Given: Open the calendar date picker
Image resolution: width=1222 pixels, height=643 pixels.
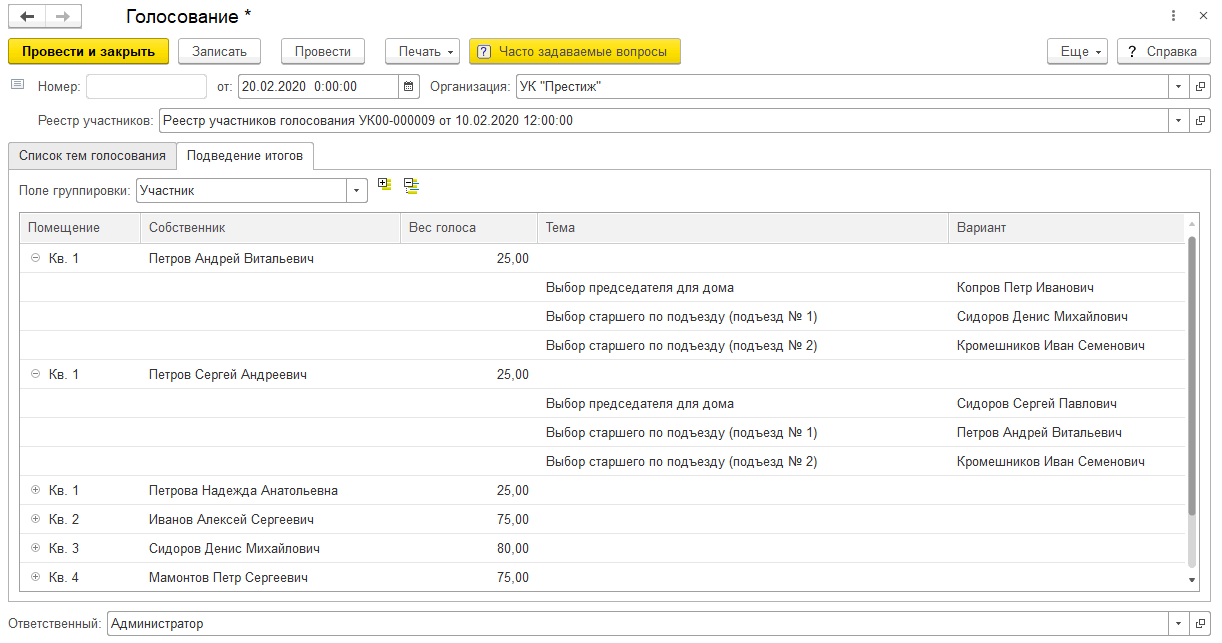Looking at the screenshot, I should click(408, 87).
